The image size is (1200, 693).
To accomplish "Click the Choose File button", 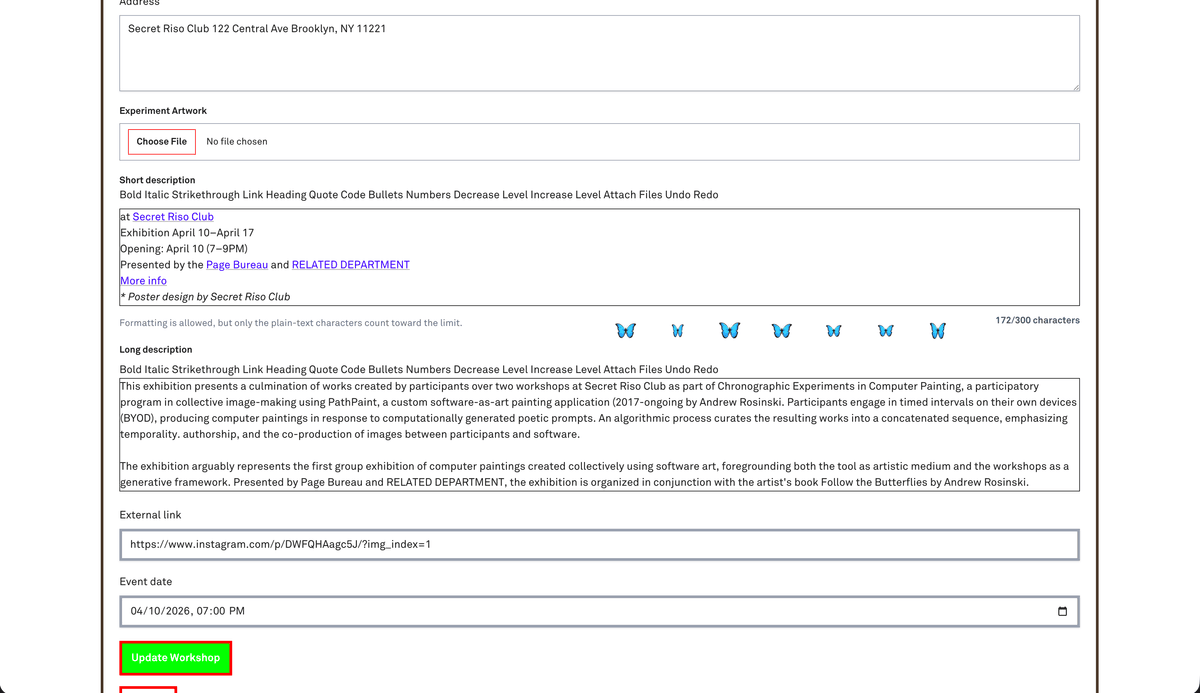I will [x=162, y=142].
